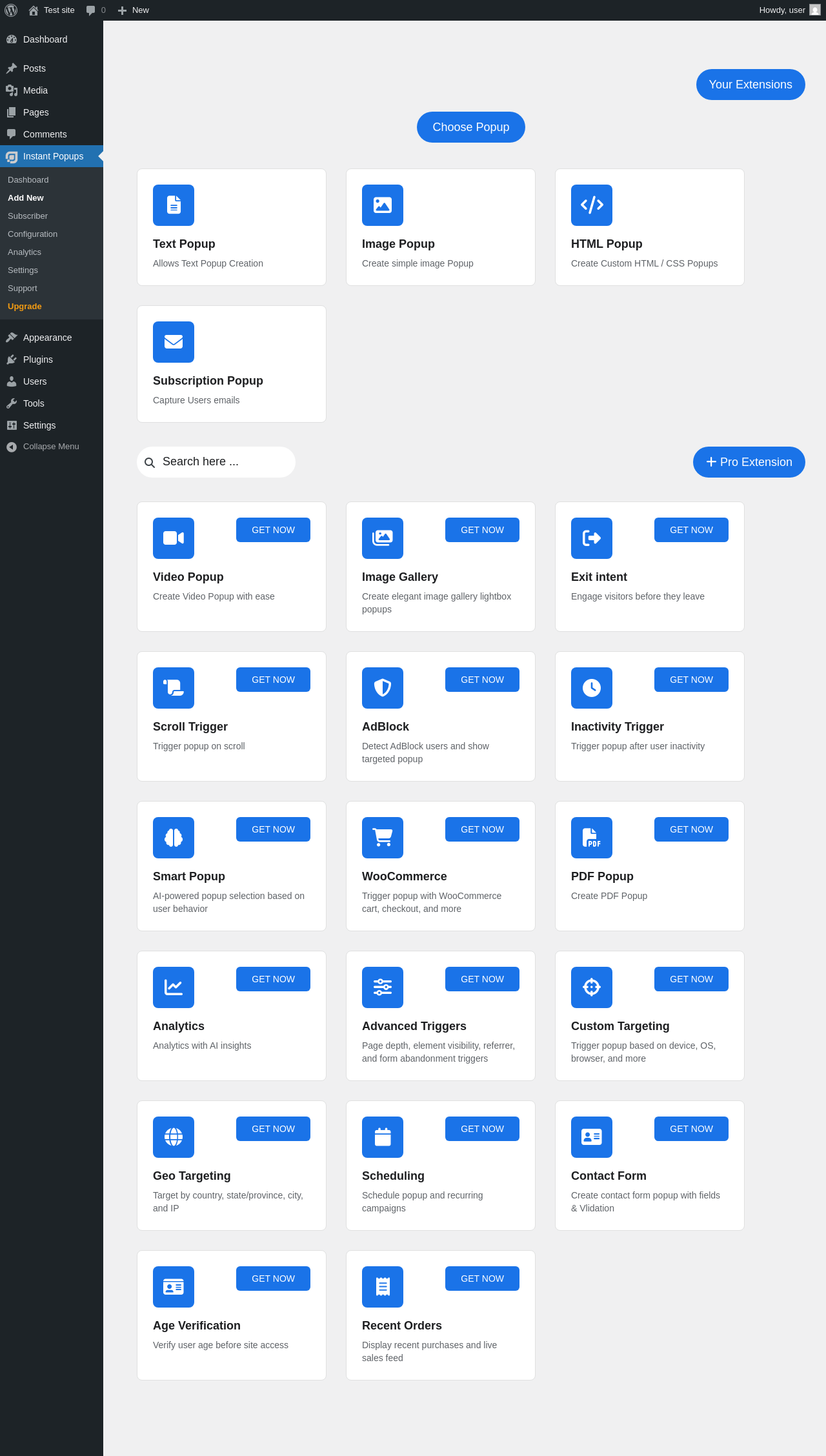The width and height of the screenshot is (826, 1456).
Task: Click New in the admin bar
Action: (134, 10)
